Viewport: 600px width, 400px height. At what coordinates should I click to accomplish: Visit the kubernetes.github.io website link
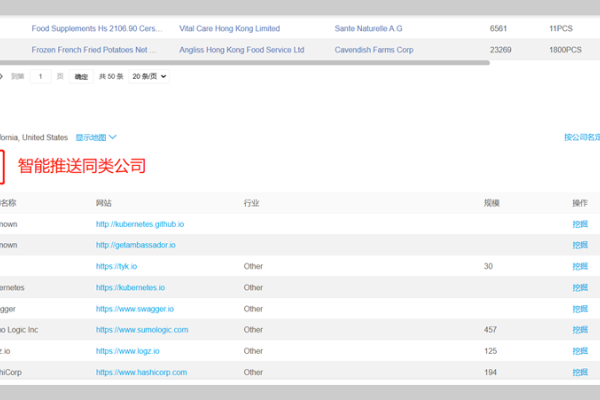[x=139, y=224]
